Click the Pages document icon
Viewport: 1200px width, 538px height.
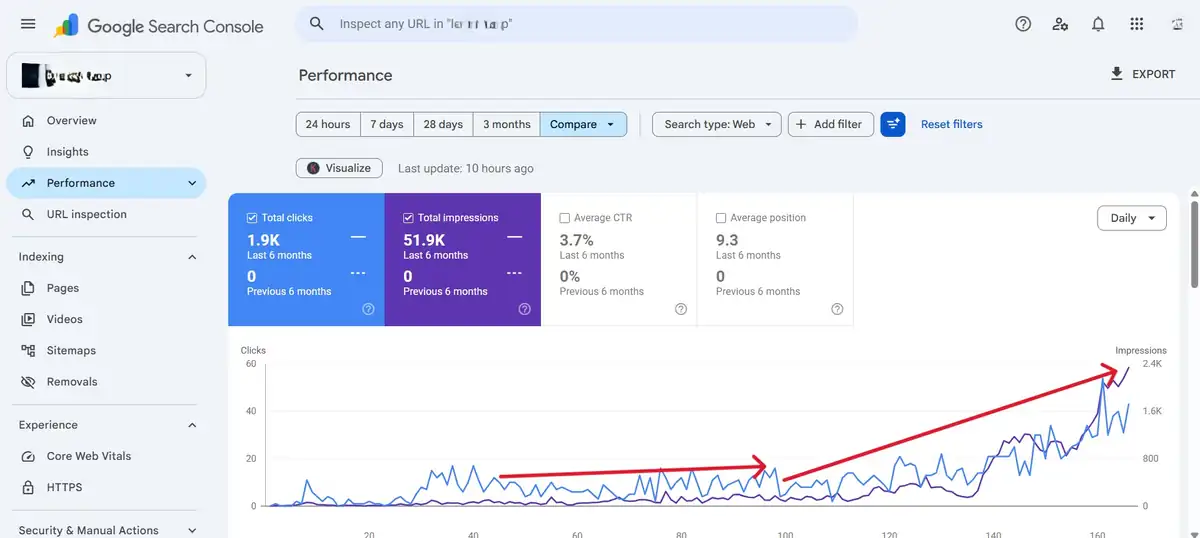[x=28, y=288]
